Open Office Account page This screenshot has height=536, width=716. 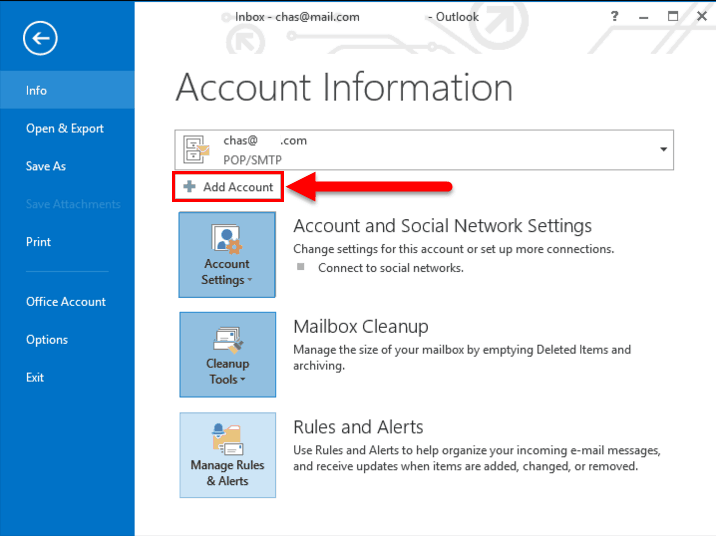[x=68, y=302]
